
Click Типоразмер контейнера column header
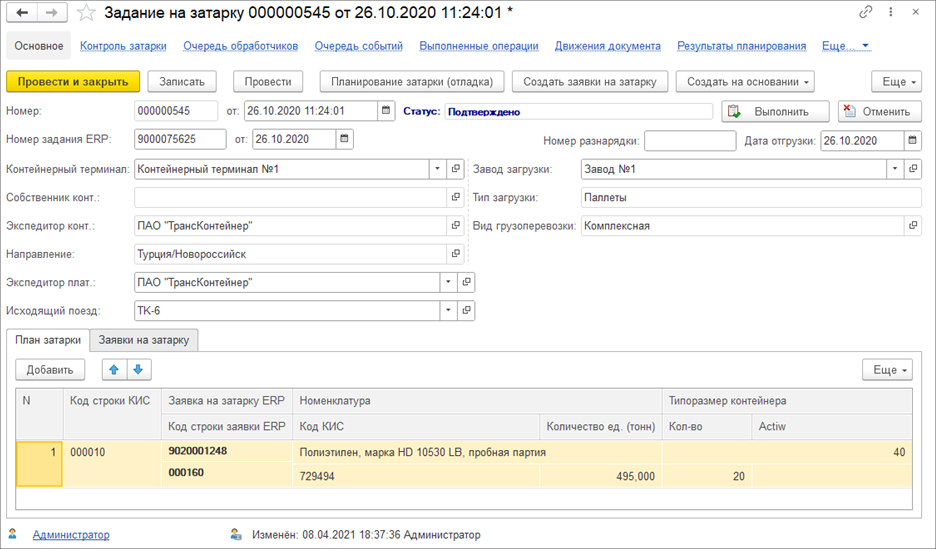(787, 401)
